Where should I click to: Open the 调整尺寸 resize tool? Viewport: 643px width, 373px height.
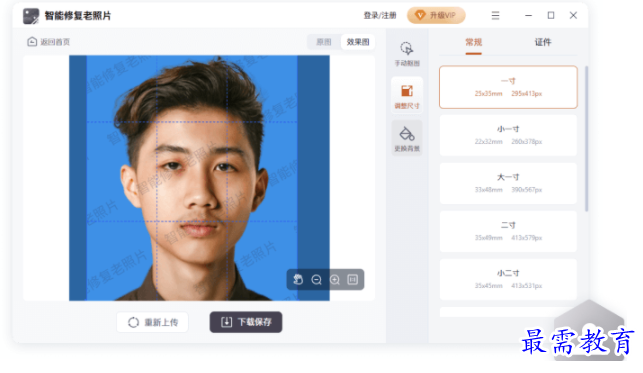pyautogui.click(x=407, y=96)
